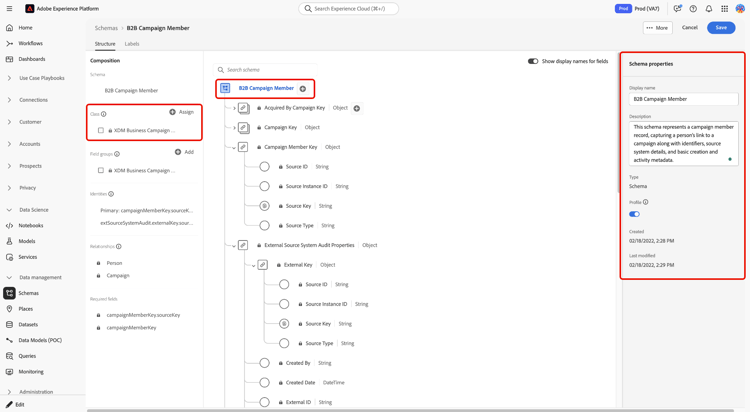Screen dimensions: 750x412
Task: Click the Cancel button
Action: click(689, 28)
